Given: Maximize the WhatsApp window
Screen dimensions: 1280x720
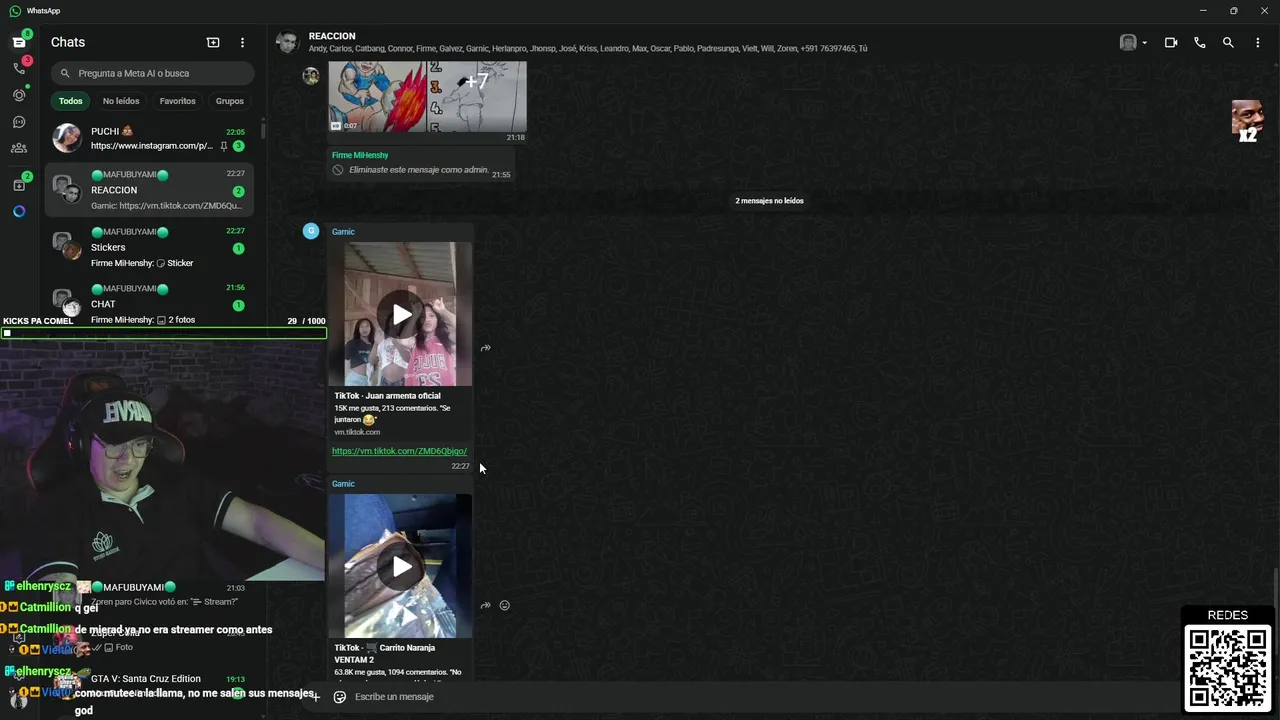Looking at the screenshot, I should point(1233,10).
